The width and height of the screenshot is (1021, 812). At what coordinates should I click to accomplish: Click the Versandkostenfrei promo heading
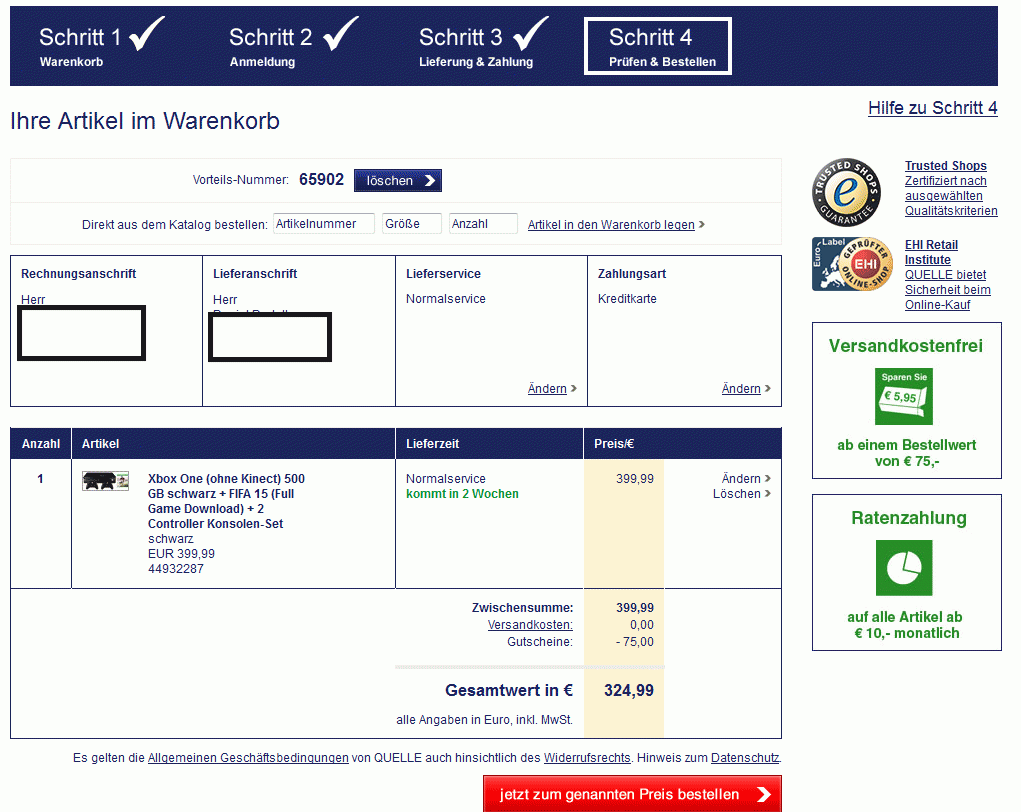pyautogui.click(x=906, y=346)
